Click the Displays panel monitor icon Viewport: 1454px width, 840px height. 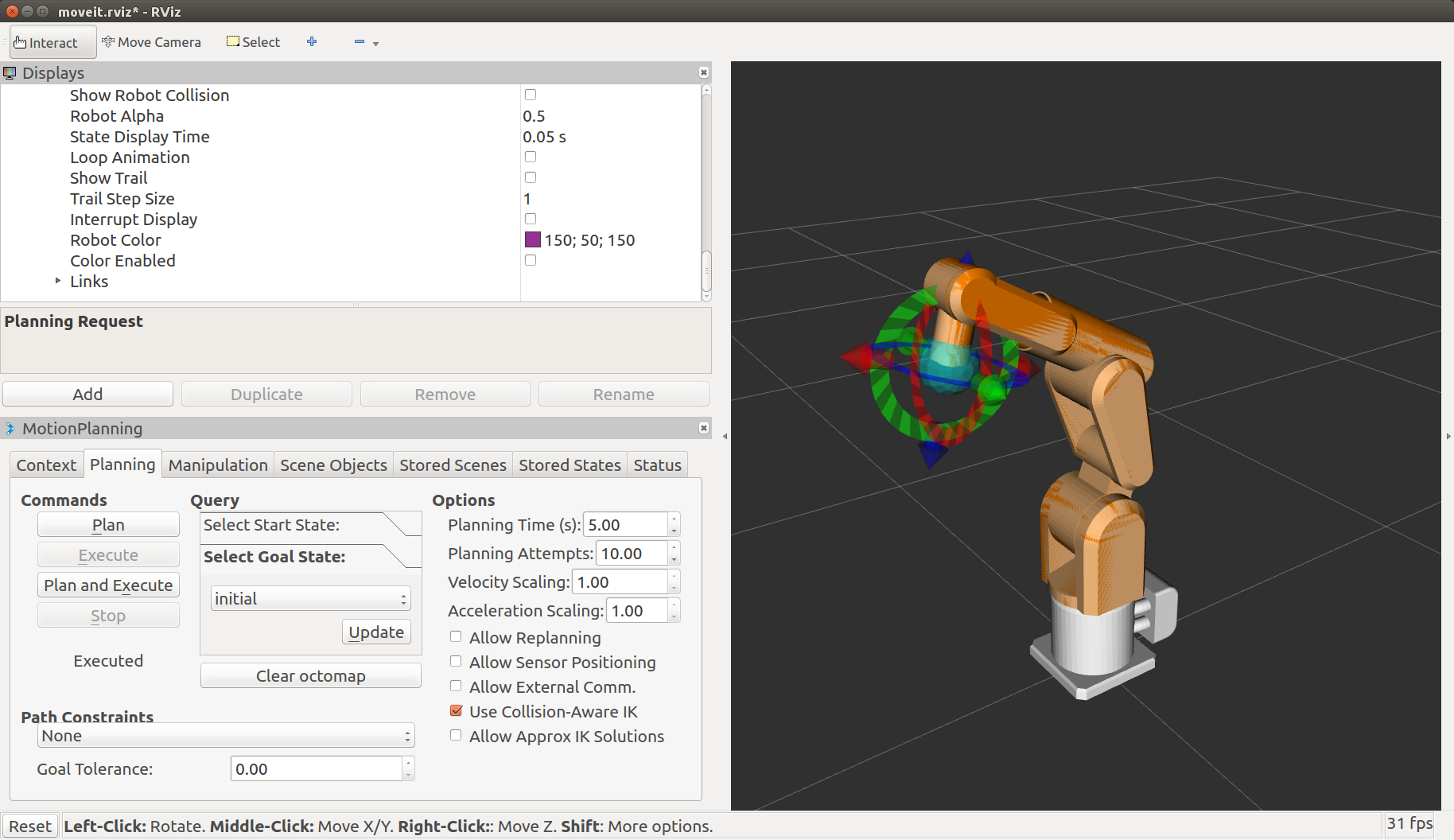tap(10, 73)
